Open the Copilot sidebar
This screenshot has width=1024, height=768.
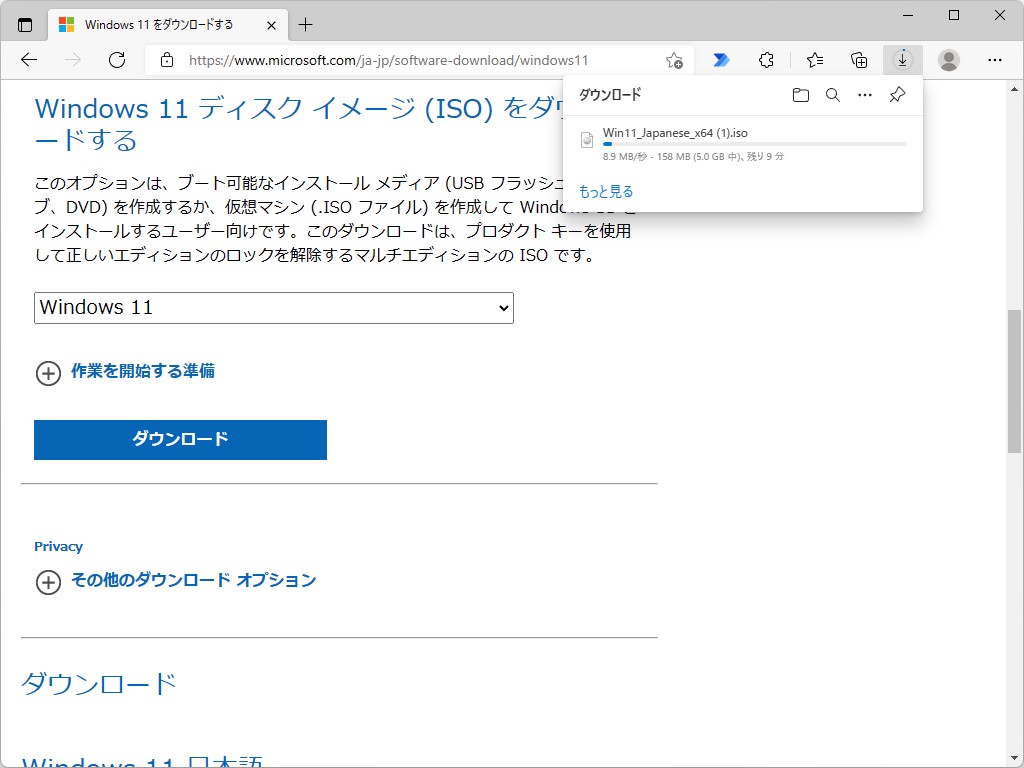pos(720,59)
